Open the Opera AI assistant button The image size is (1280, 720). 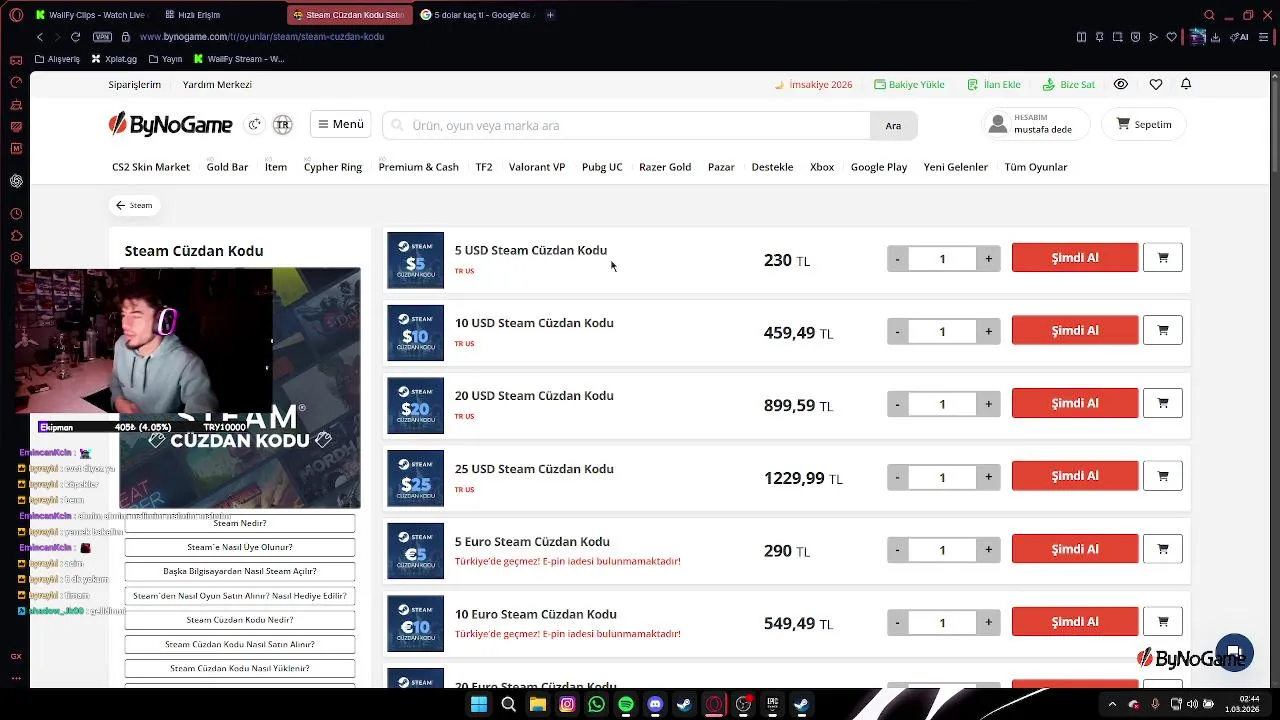tap(1240, 37)
